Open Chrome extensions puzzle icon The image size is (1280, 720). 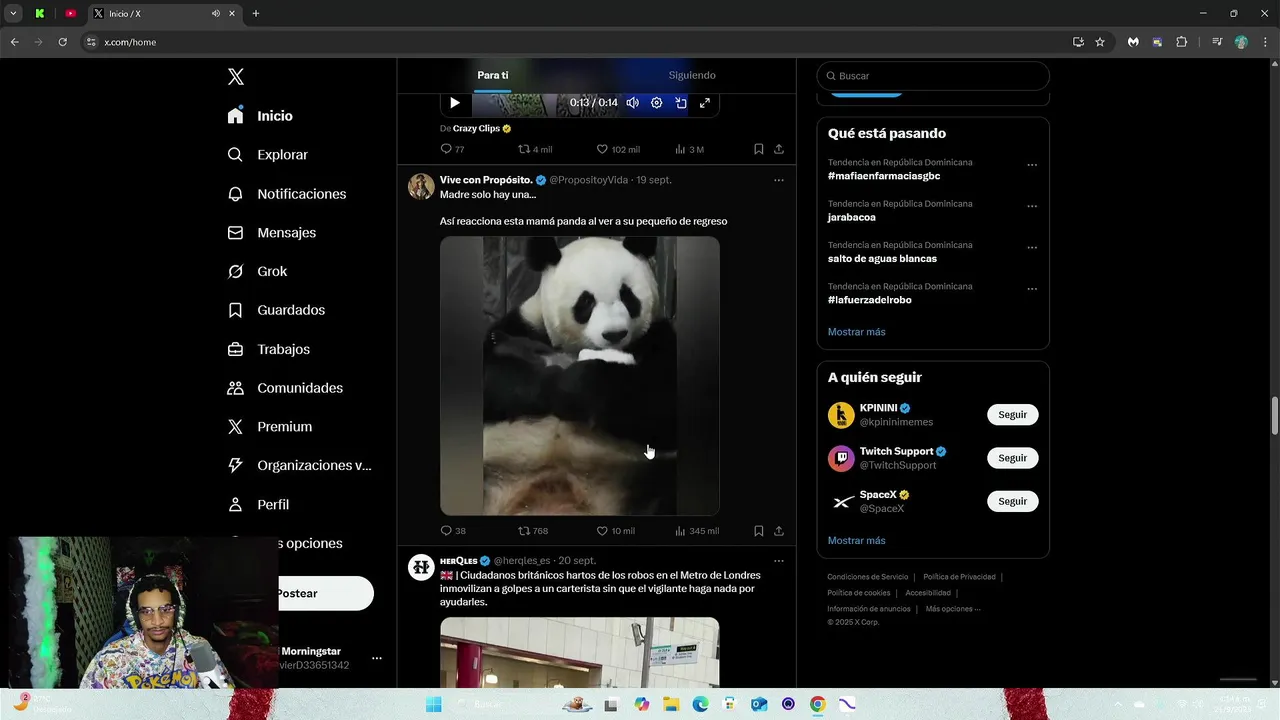coord(1181,42)
